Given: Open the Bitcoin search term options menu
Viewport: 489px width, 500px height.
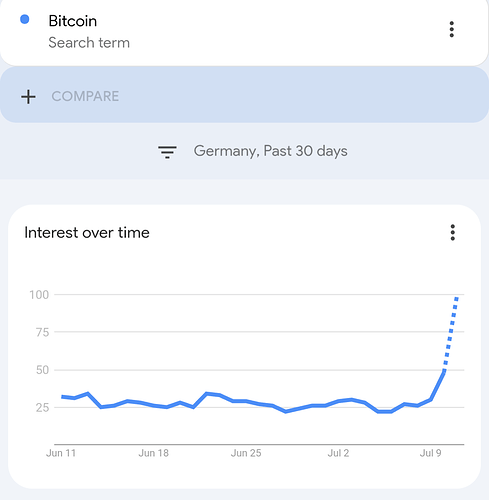Looking at the screenshot, I should click(x=451, y=29).
